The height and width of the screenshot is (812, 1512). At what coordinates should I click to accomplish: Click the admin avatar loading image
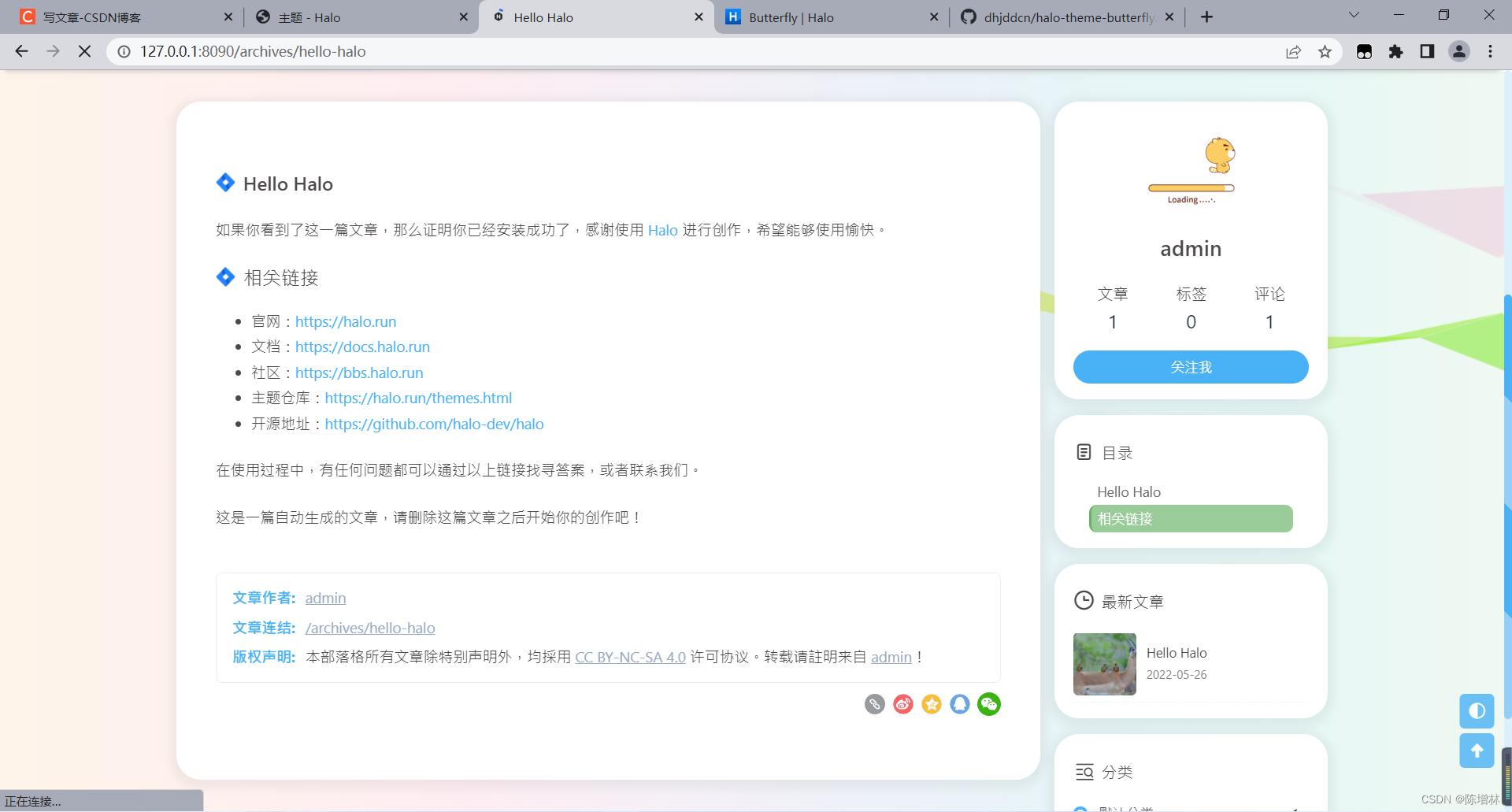[x=1191, y=170]
